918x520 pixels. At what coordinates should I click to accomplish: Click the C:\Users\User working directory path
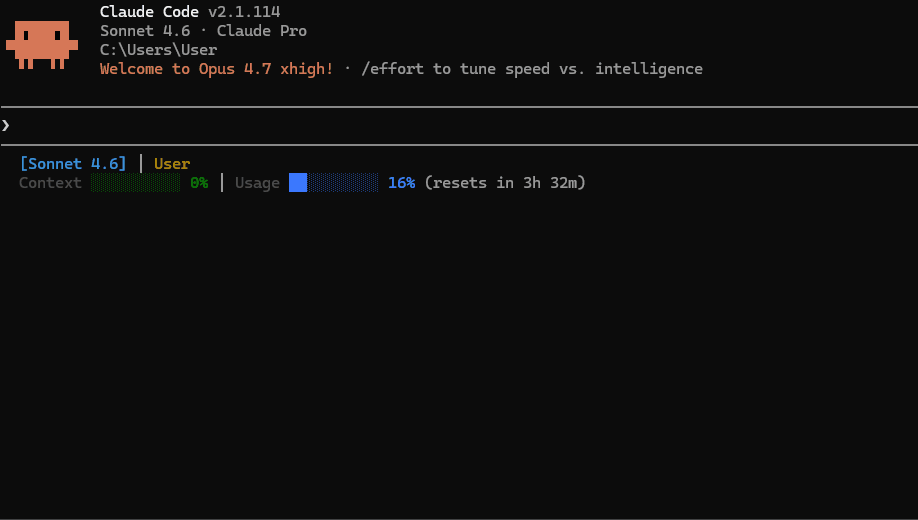(158, 50)
